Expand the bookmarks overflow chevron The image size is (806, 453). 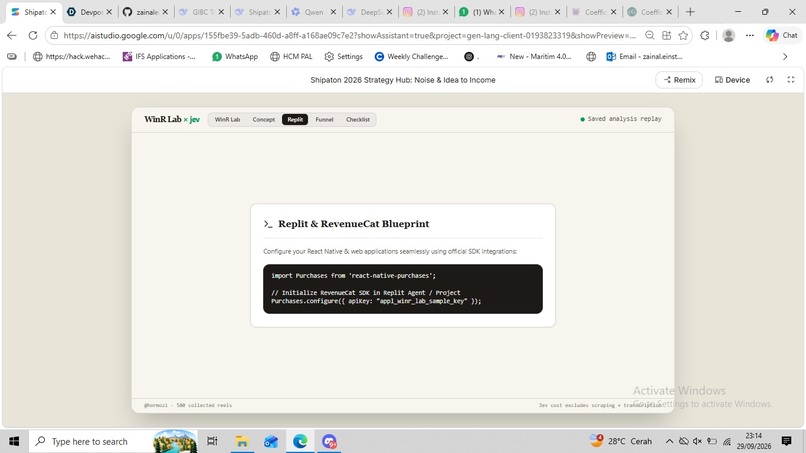[785, 57]
